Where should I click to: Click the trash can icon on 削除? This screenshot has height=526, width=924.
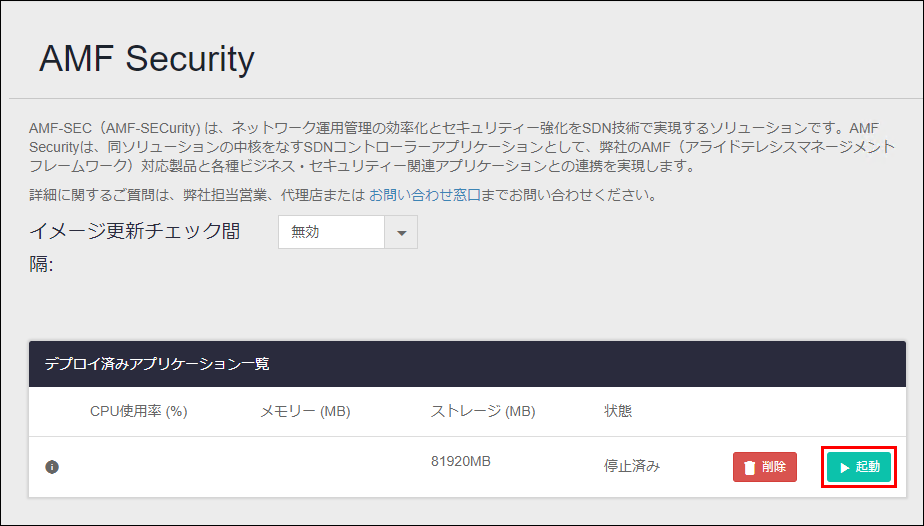click(750, 468)
